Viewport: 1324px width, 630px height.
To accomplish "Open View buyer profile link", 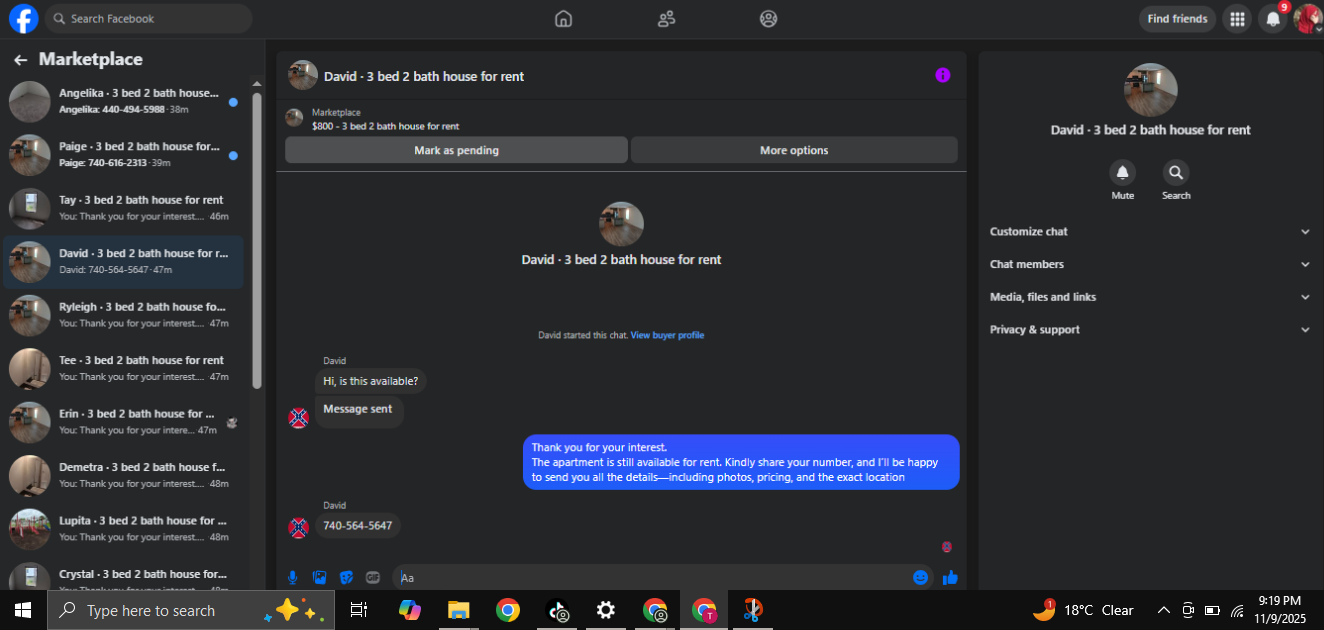I will click(x=667, y=335).
